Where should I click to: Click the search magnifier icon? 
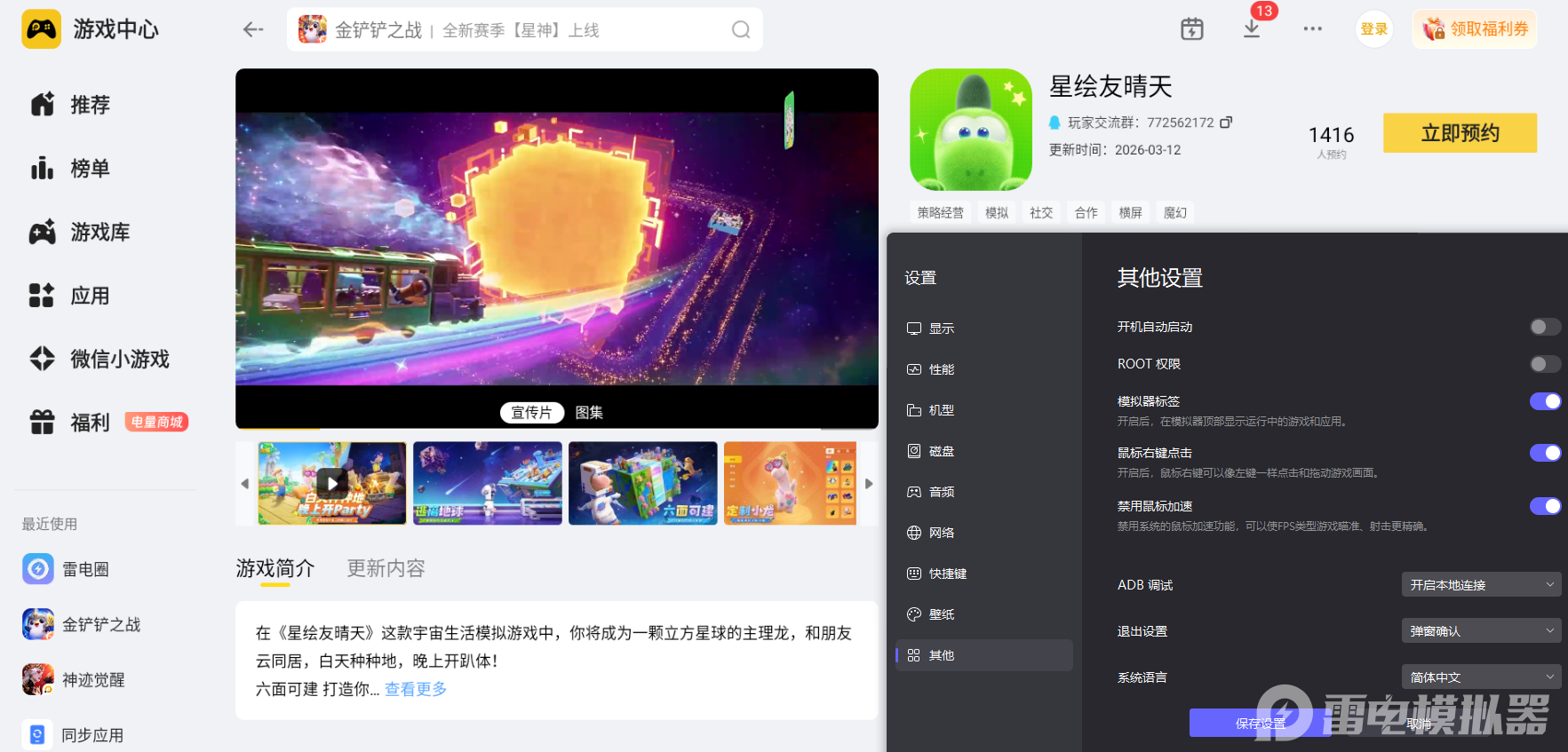(x=741, y=30)
